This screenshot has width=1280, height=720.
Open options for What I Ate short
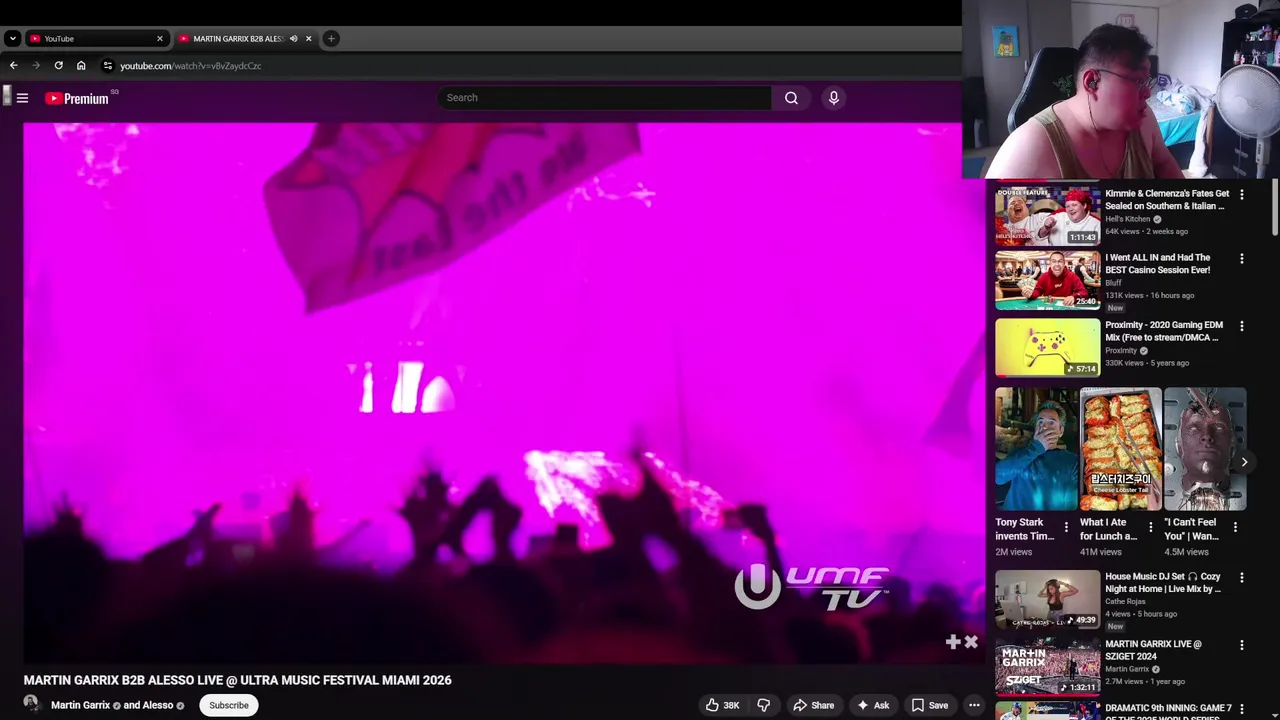[1150, 527]
